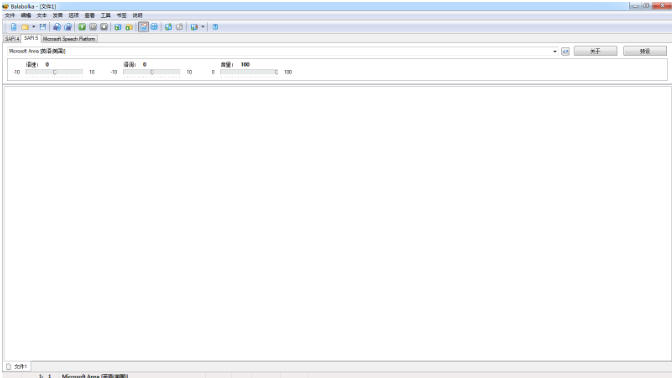Image resolution: width=672 pixels, height=378 pixels.
Task: Click the small blue icon button beside voice dropdown
Action: 565,51
